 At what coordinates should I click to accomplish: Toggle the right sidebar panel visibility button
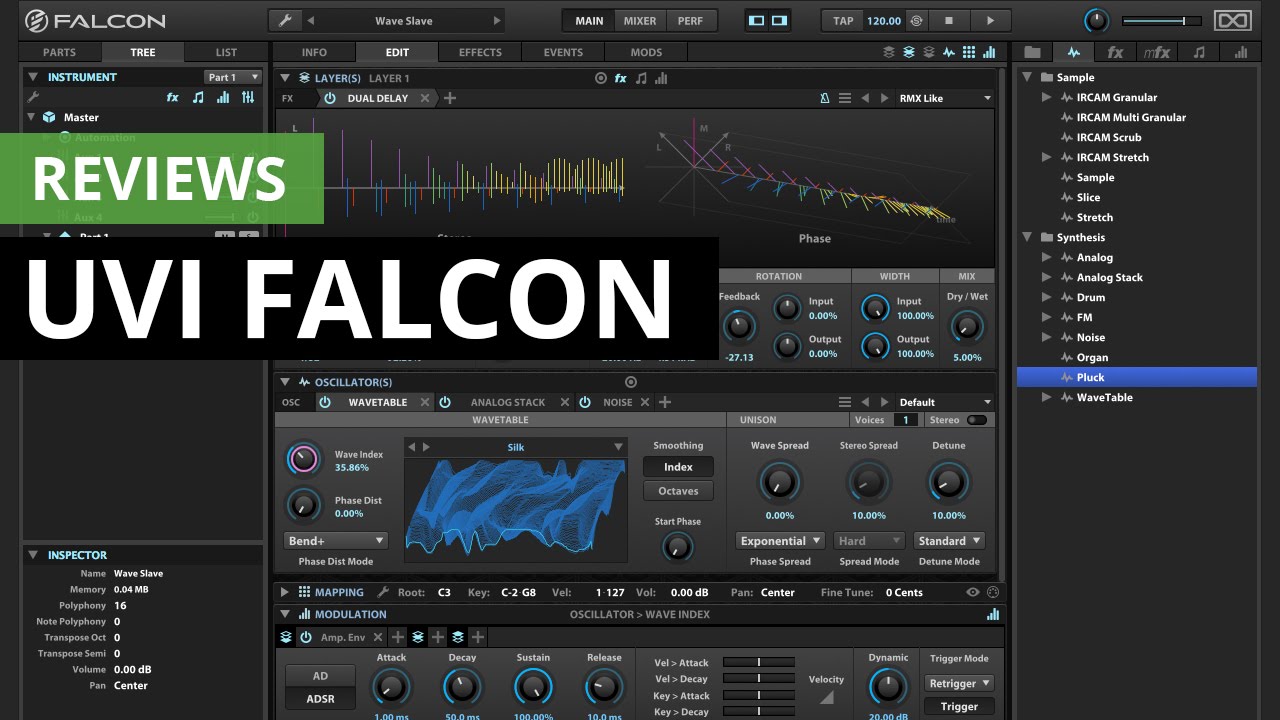pyautogui.click(x=779, y=20)
